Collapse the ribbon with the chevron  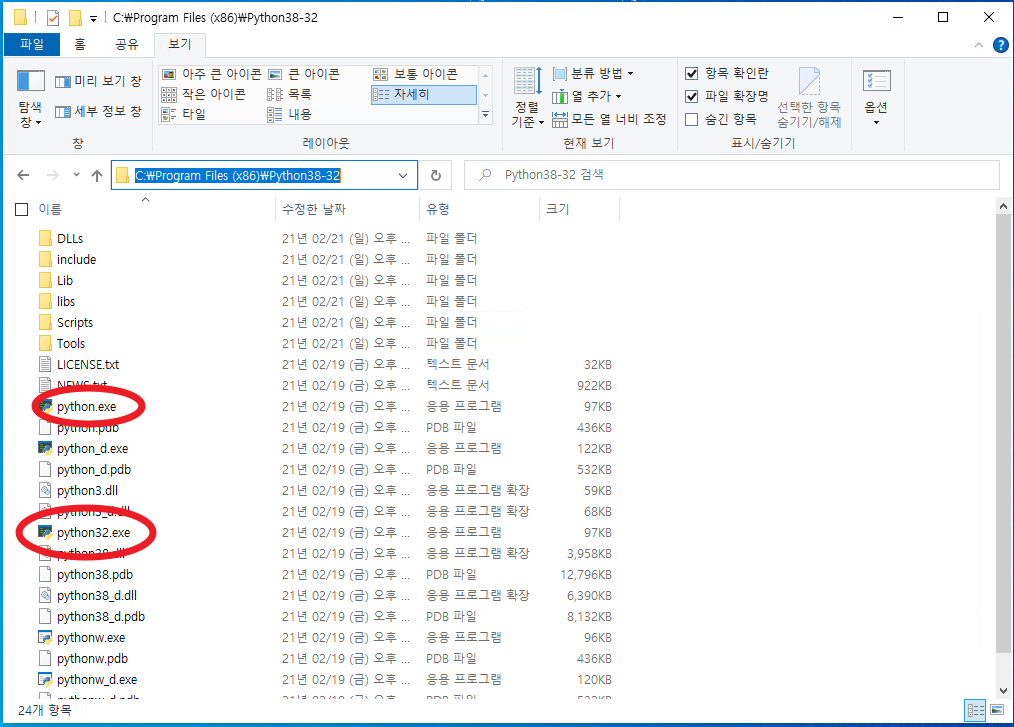[x=978, y=45]
